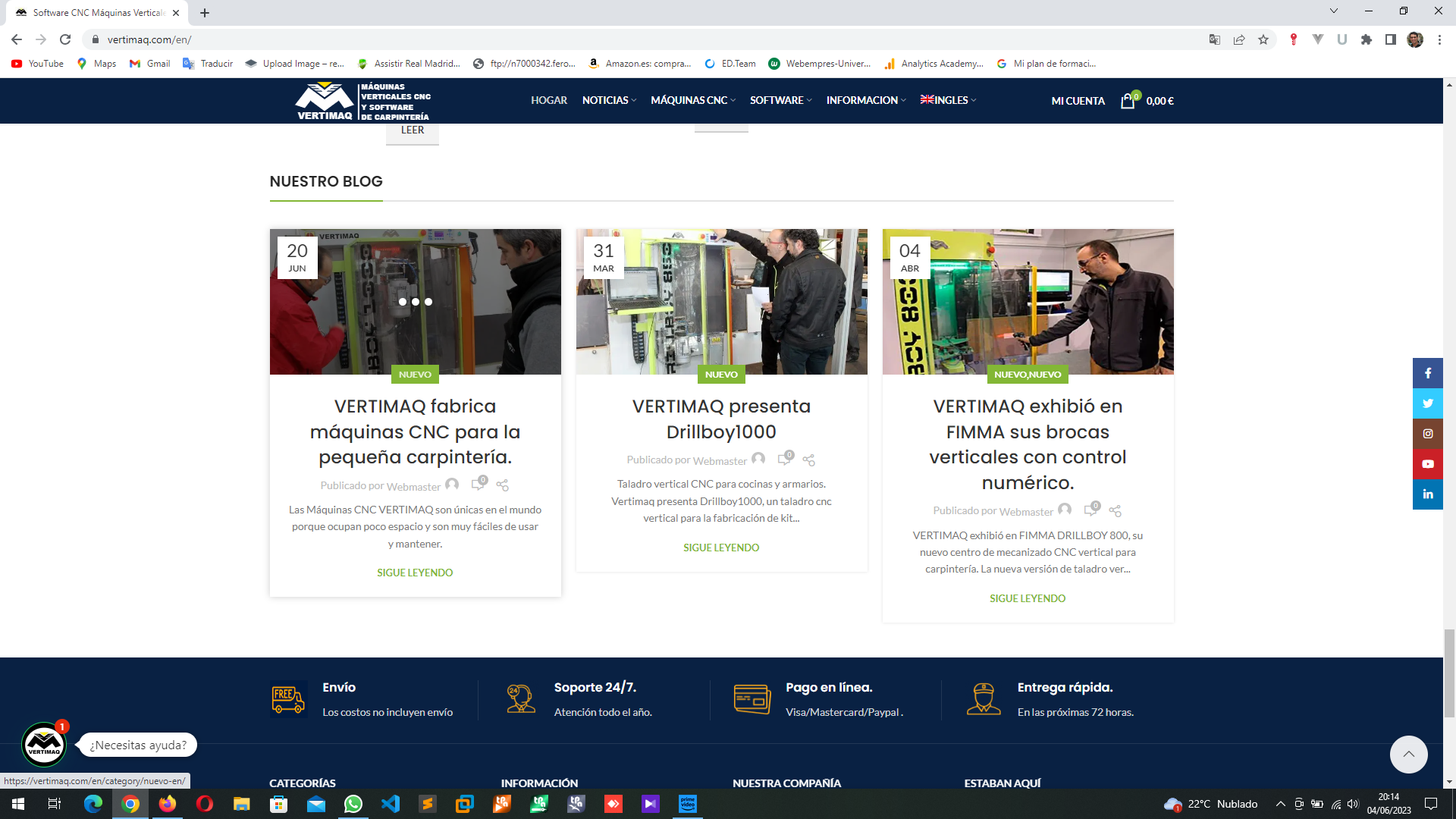Click SIGUE LEYENDO under Drillboy1000 post
Screen dimensions: 1456x819
[721, 548]
